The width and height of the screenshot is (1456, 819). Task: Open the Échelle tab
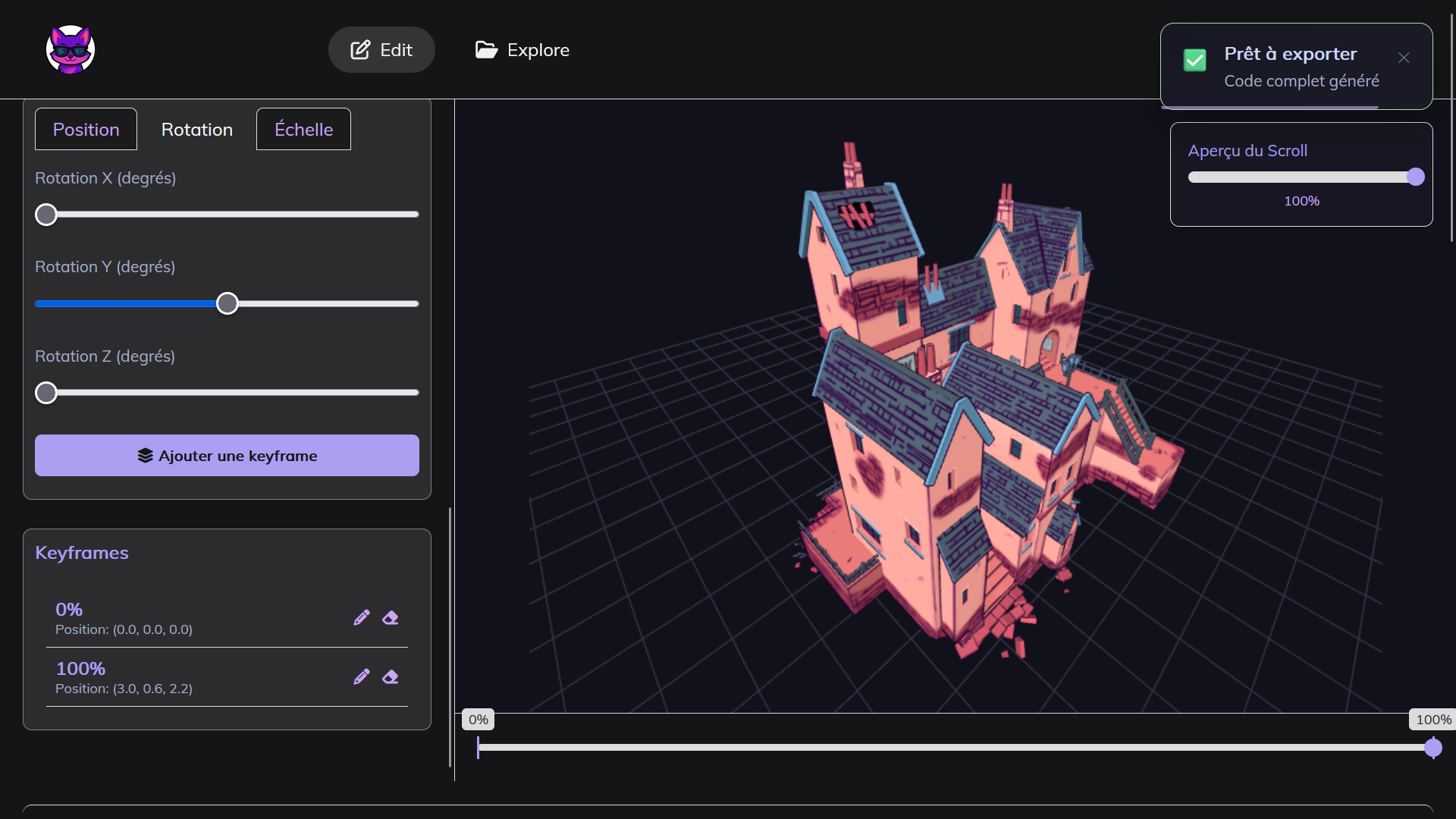[303, 129]
